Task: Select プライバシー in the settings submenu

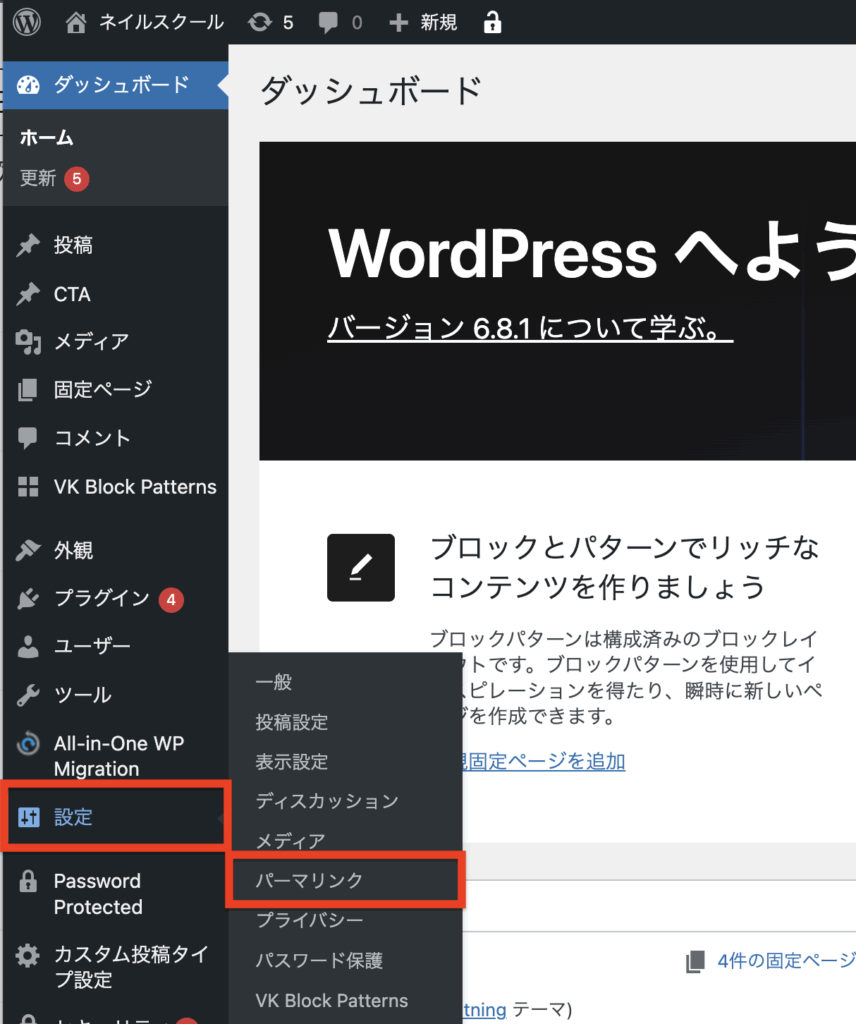Action: coord(309,920)
